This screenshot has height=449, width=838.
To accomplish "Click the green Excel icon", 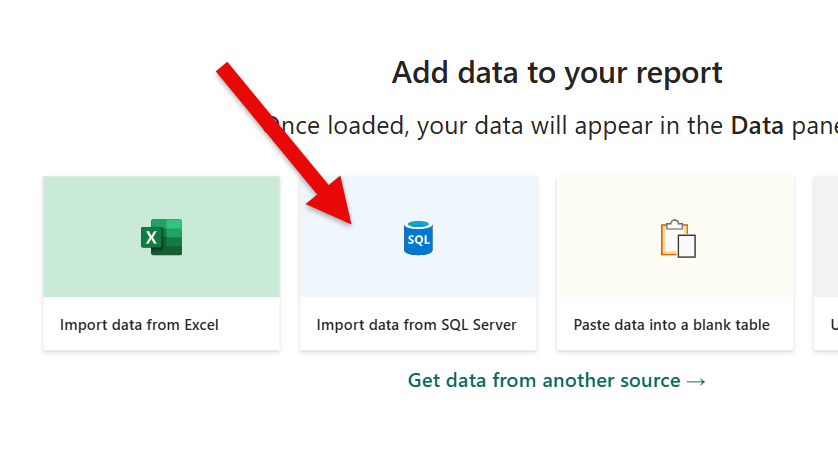I will 161,237.
